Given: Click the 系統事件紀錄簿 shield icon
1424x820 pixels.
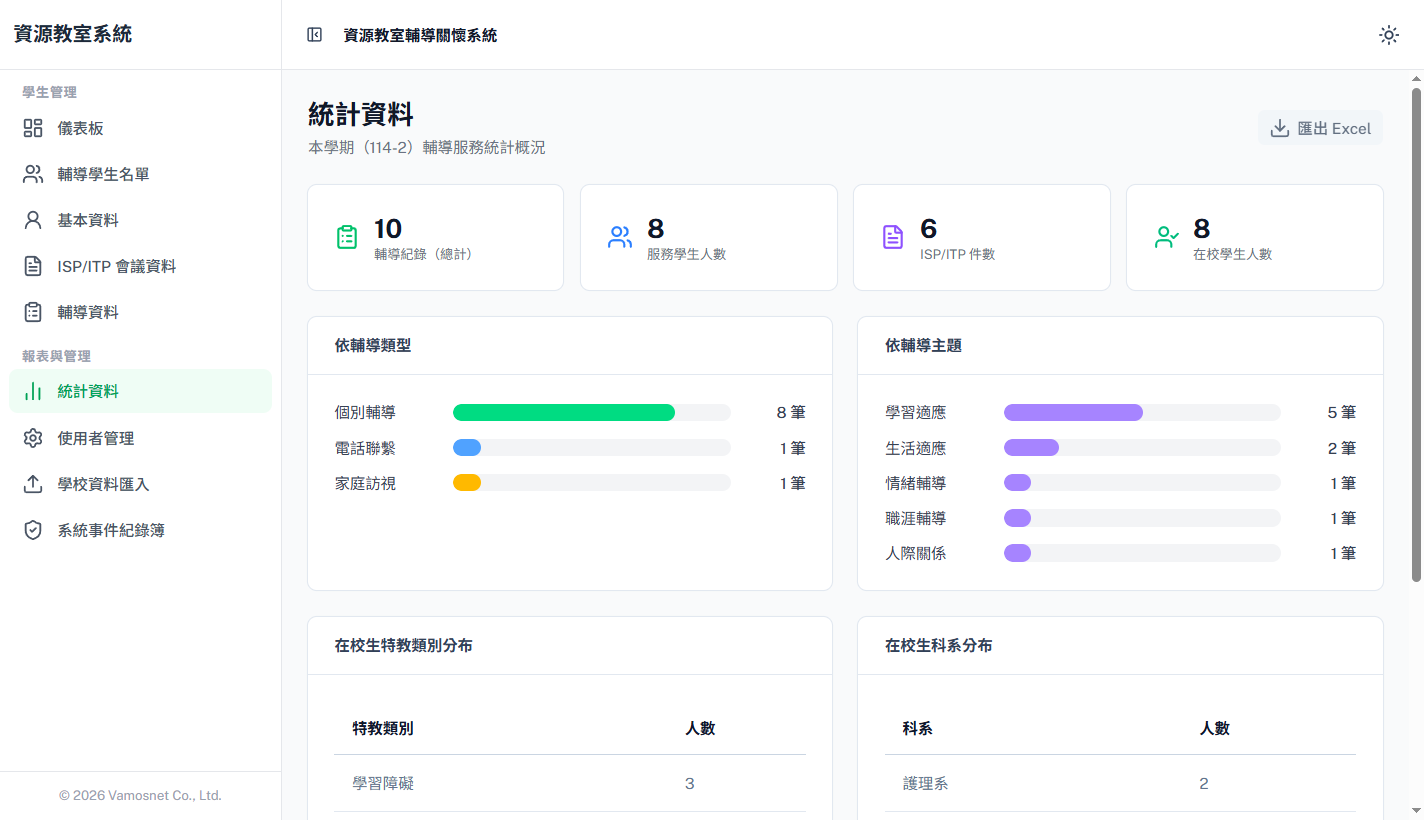Looking at the screenshot, I should (33, 530).
